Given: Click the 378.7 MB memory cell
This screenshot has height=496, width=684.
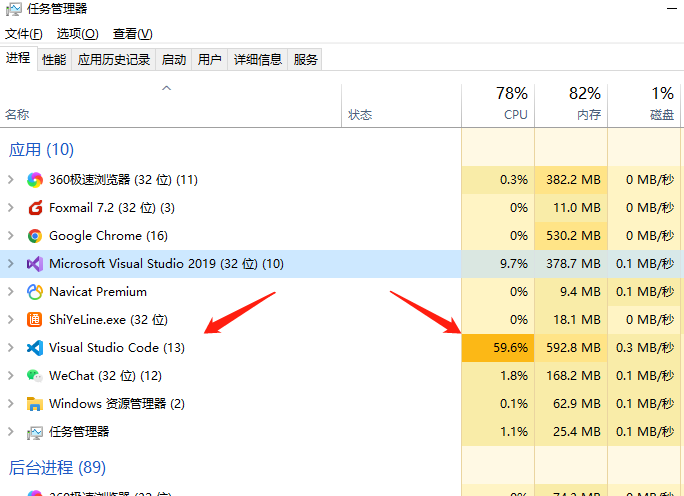Looking at the screenshot, I should tap(571, 263).
